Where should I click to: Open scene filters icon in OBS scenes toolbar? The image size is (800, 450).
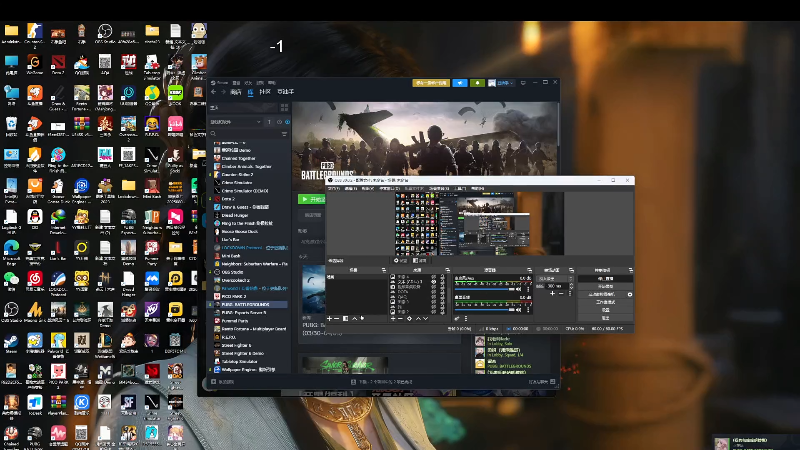(345, 318)
